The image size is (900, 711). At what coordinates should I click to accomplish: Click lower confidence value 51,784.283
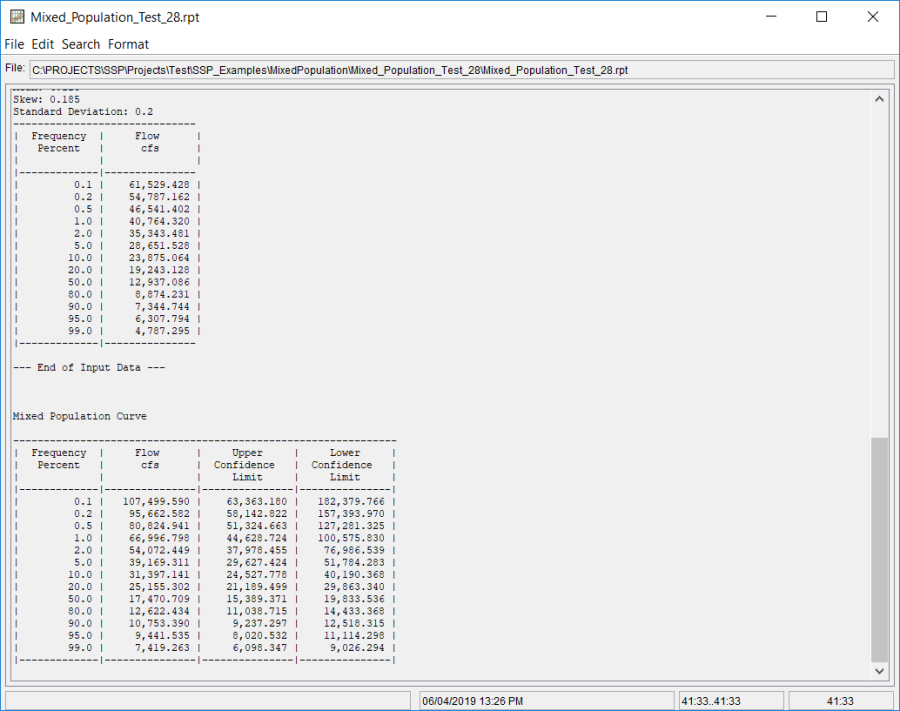pos(354,563)
